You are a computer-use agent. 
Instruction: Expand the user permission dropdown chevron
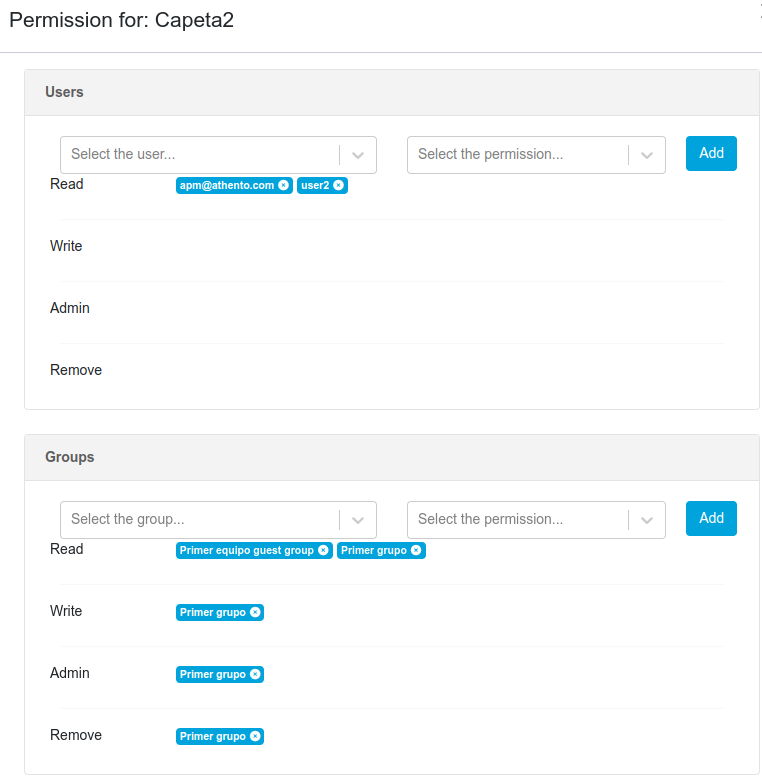point(647,155)
